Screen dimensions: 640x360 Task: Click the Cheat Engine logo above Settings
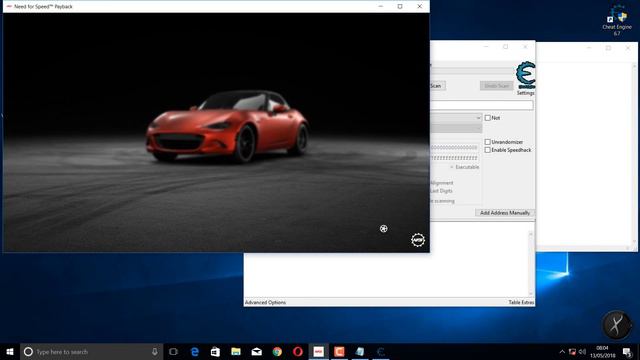[526, 75]
